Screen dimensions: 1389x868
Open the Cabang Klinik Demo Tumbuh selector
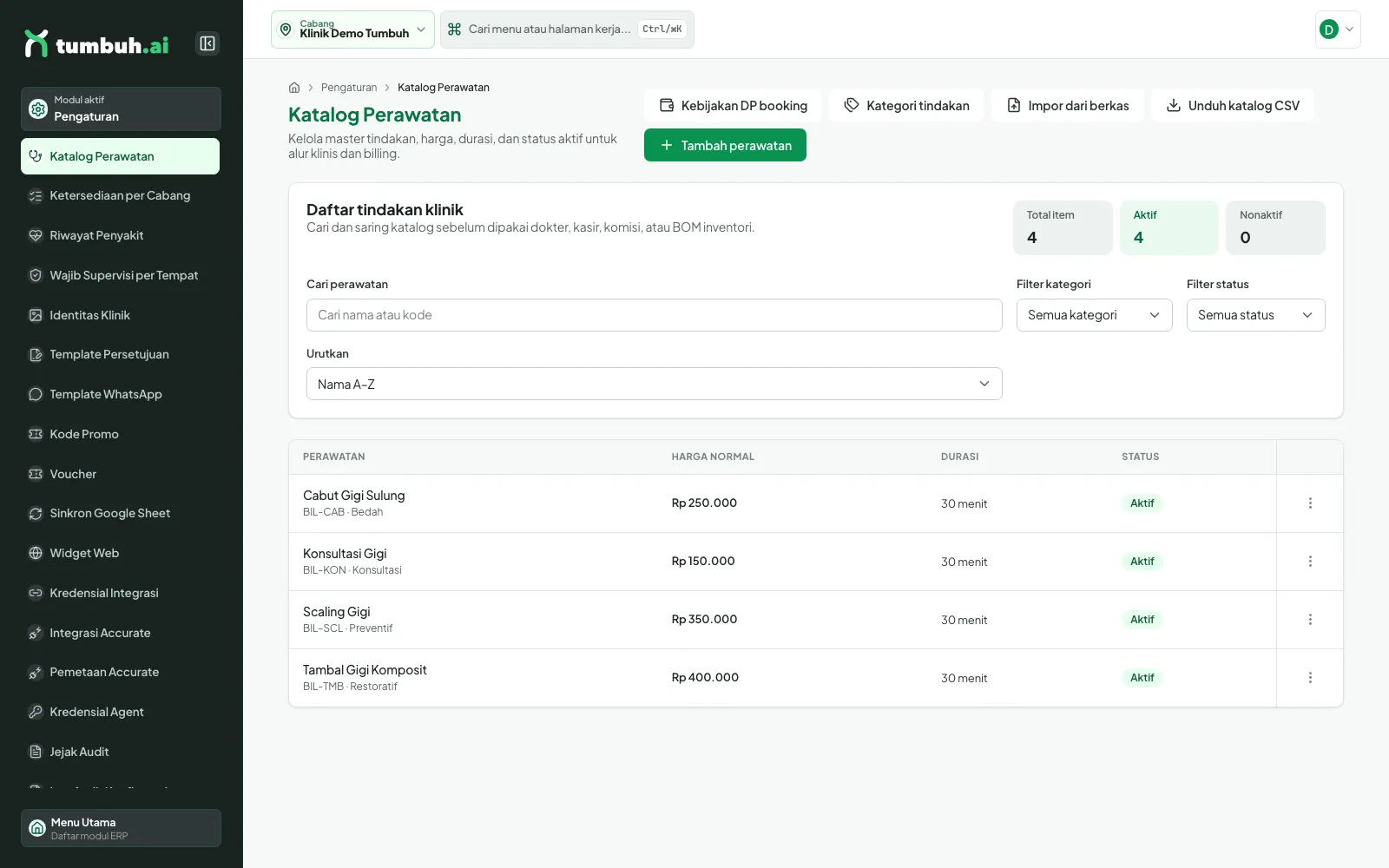(352, 30)
